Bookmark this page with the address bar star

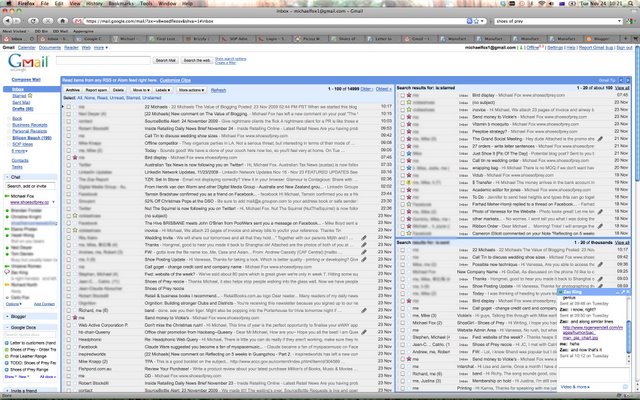coord(476,21)
